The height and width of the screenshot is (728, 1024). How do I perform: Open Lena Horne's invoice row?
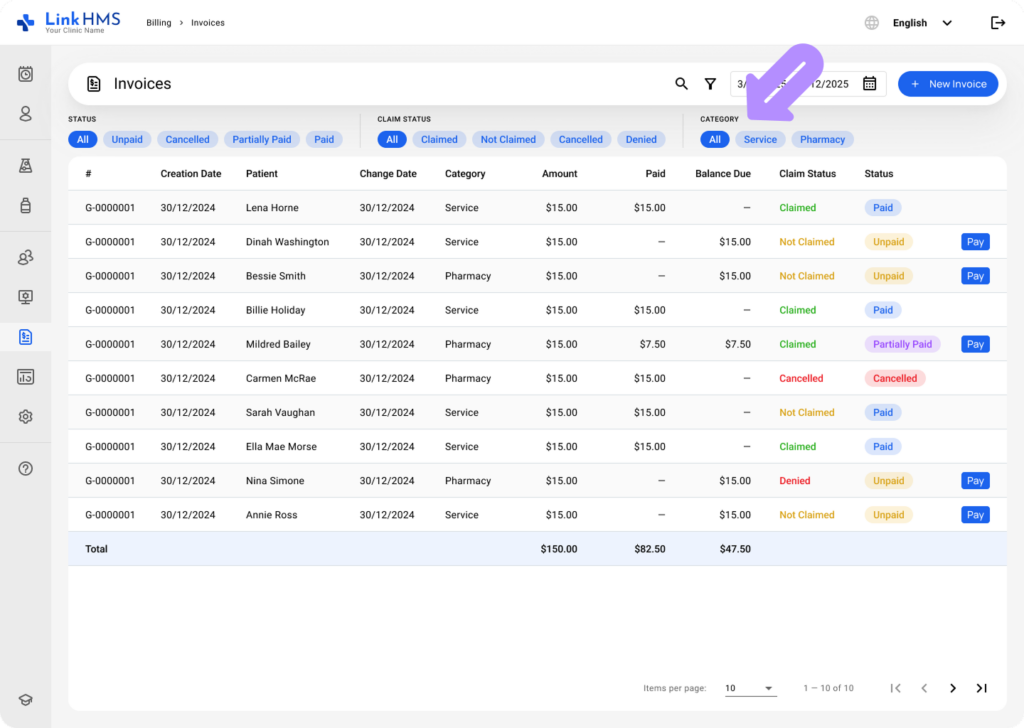click(x=537, y=208)
